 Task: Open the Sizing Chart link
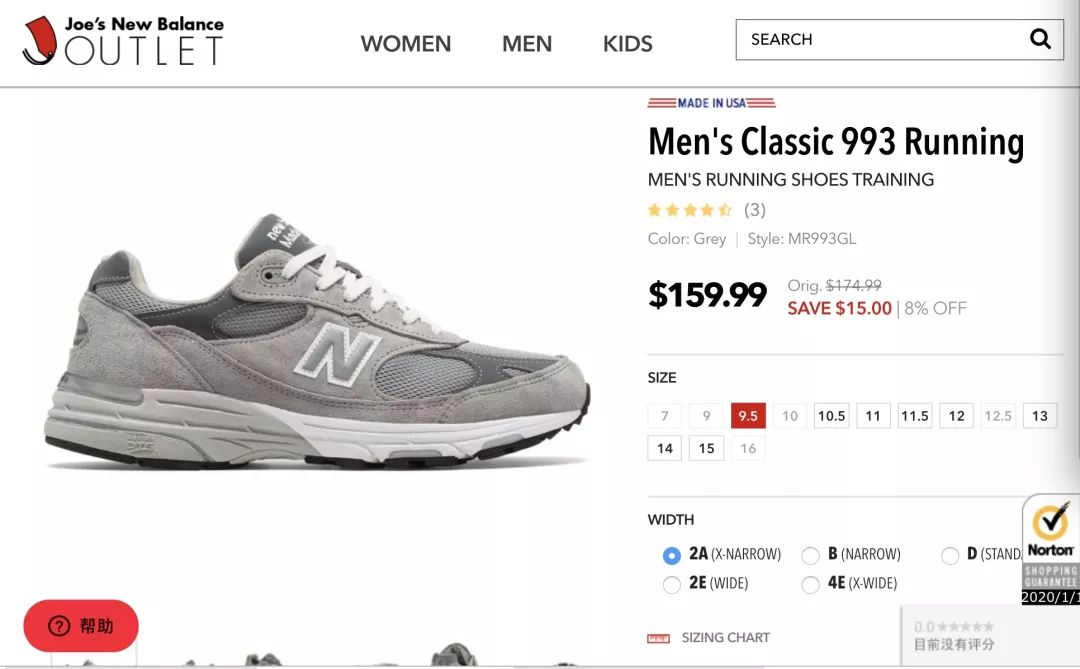tap(726, 638)
